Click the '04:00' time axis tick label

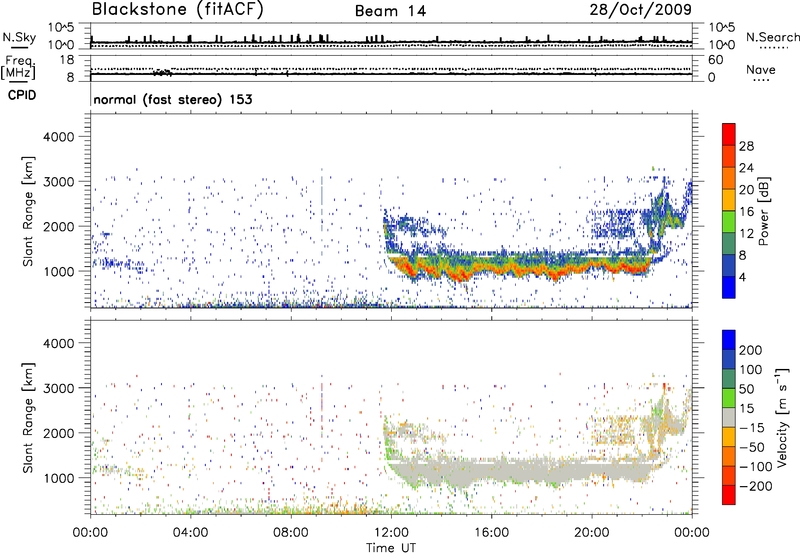pyautogui.click(x=191, y=533)
